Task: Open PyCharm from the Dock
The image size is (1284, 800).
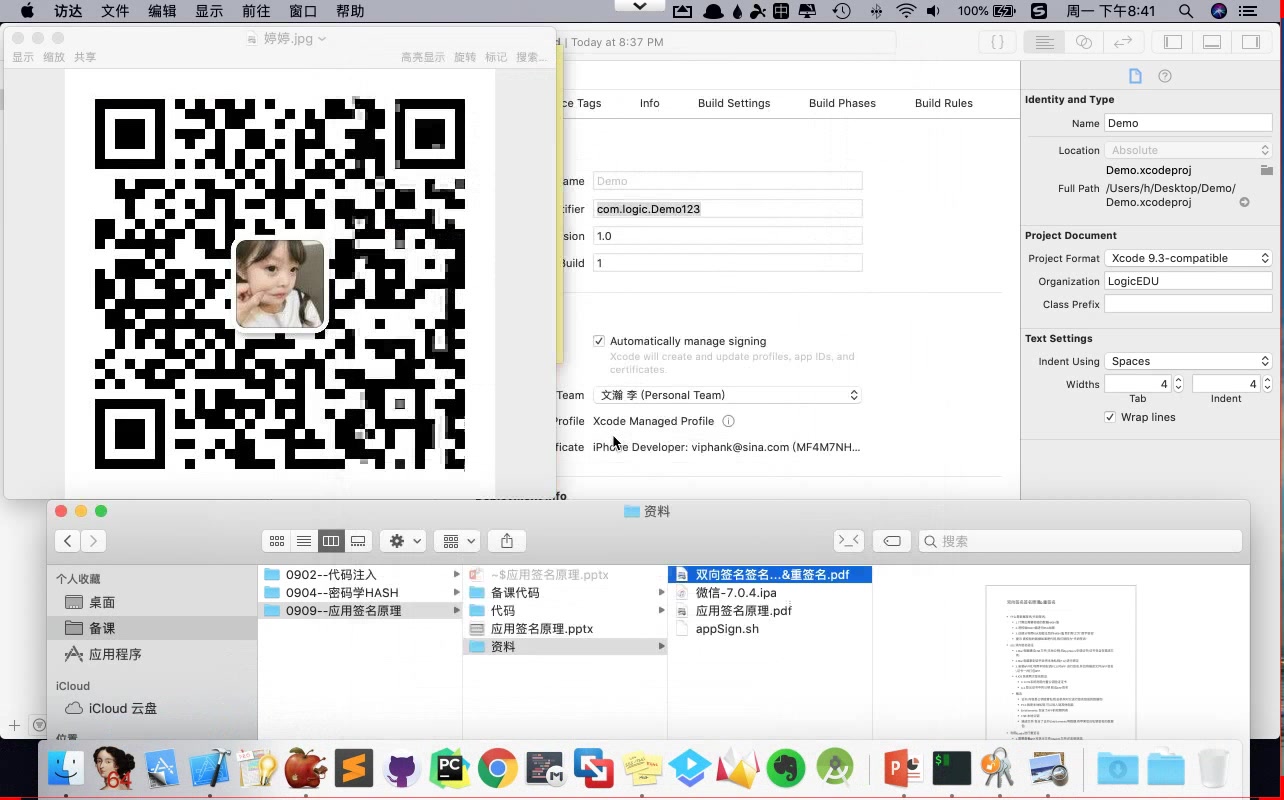Action: tap(450, 769)
